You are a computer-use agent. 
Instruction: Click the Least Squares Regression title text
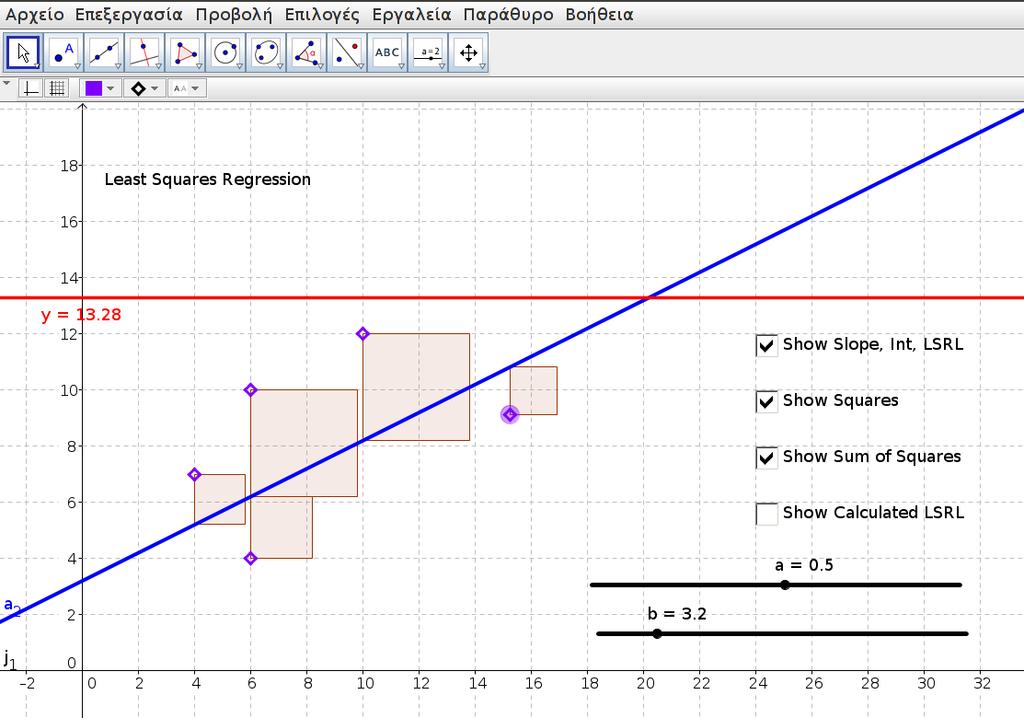[x=208, y=180]
